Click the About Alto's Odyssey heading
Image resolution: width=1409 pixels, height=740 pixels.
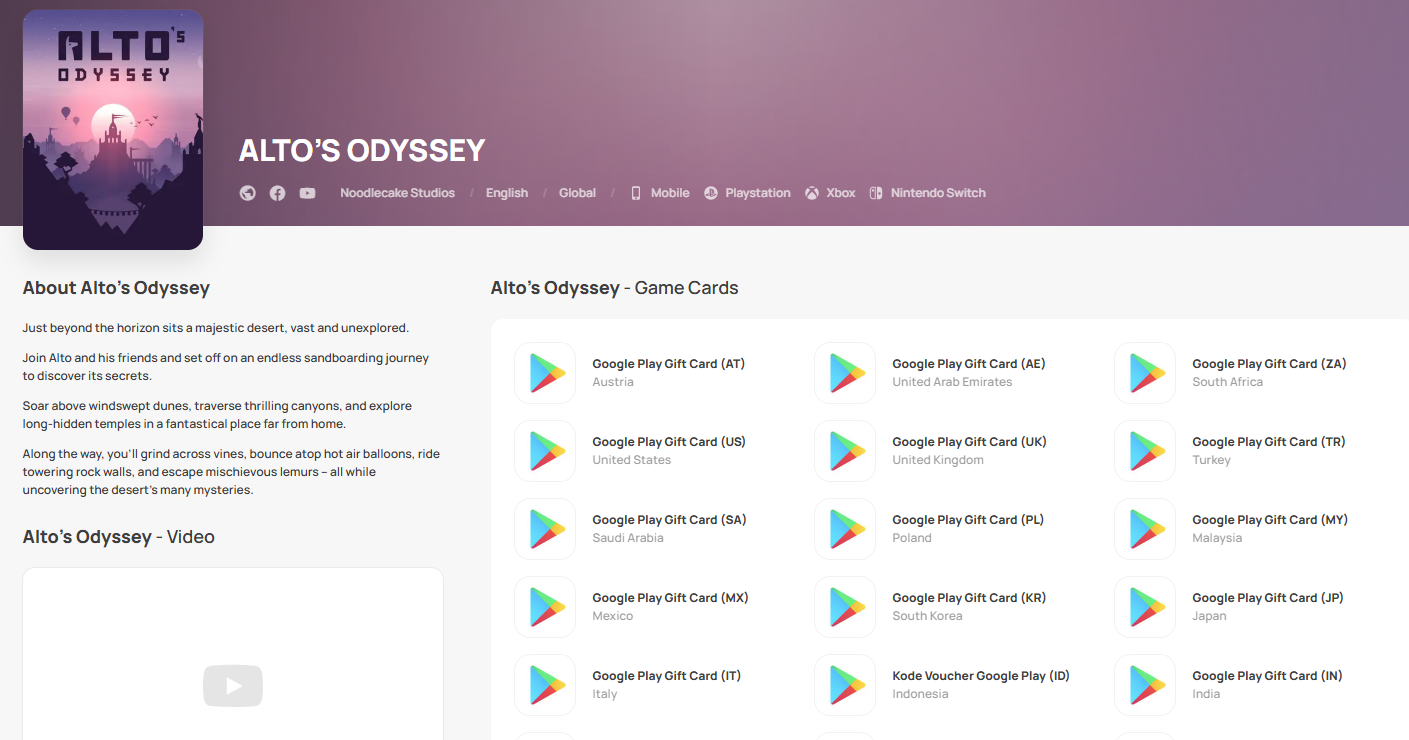(116, 288)
